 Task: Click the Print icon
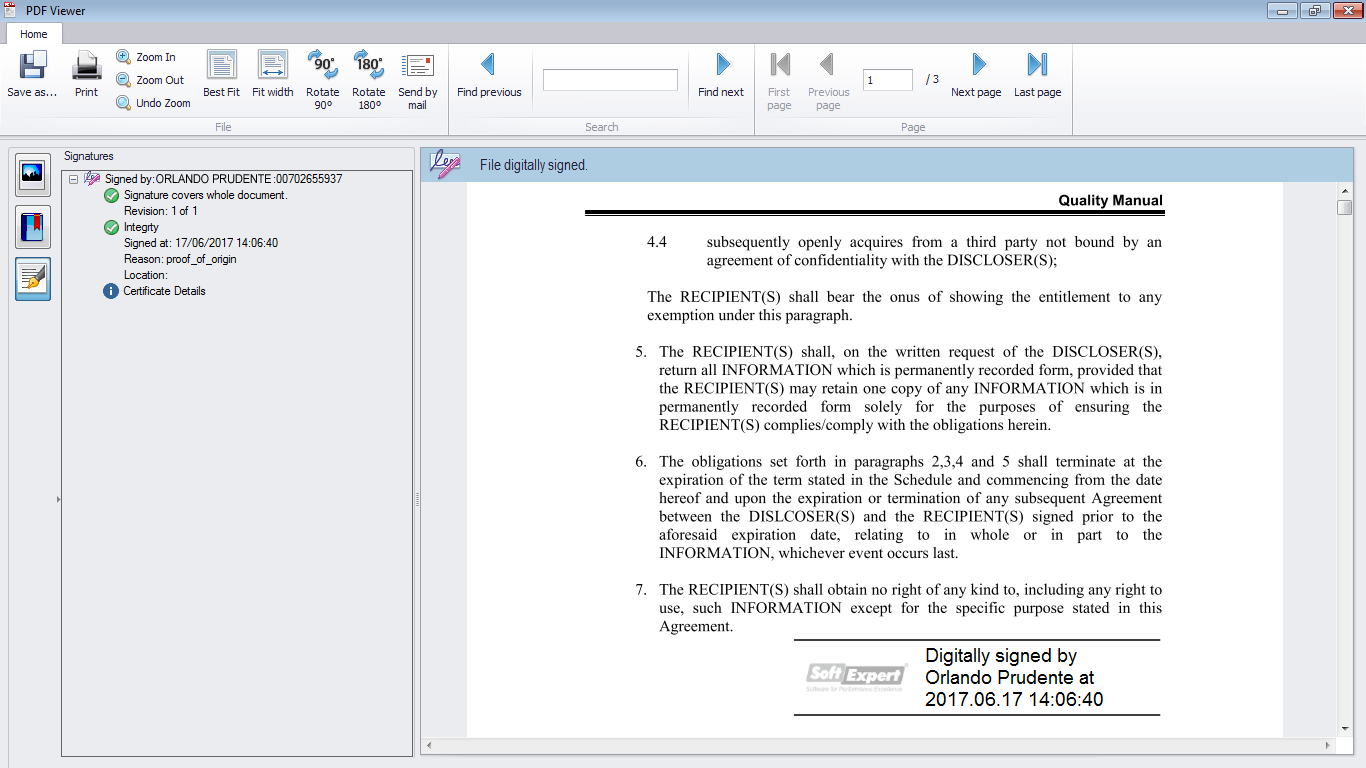point(87,65)
